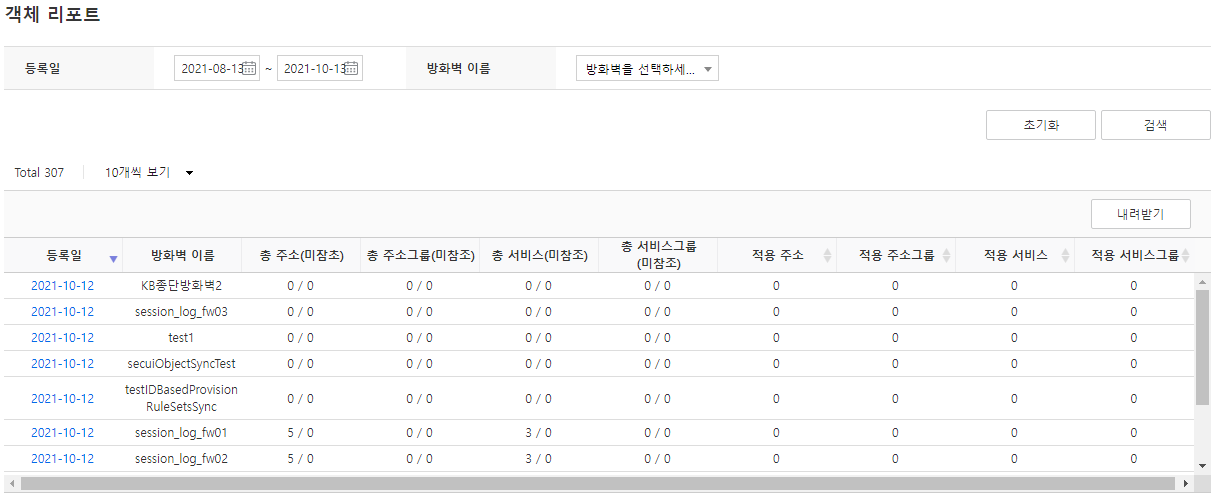Select the session_log_fw02 firewall name cell
The image size is (1218, 497).
182,459
